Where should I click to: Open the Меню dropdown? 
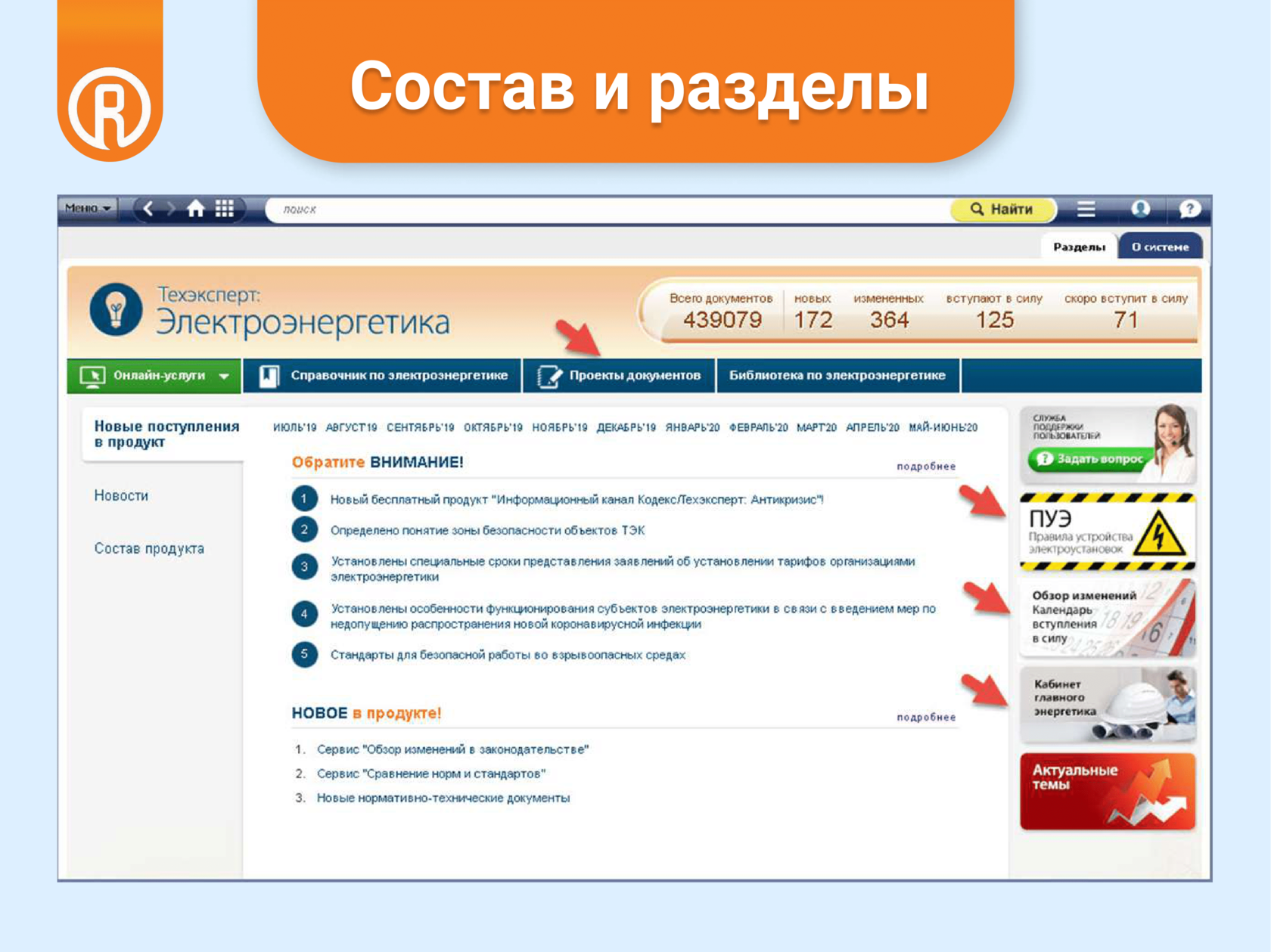point(88,209)
